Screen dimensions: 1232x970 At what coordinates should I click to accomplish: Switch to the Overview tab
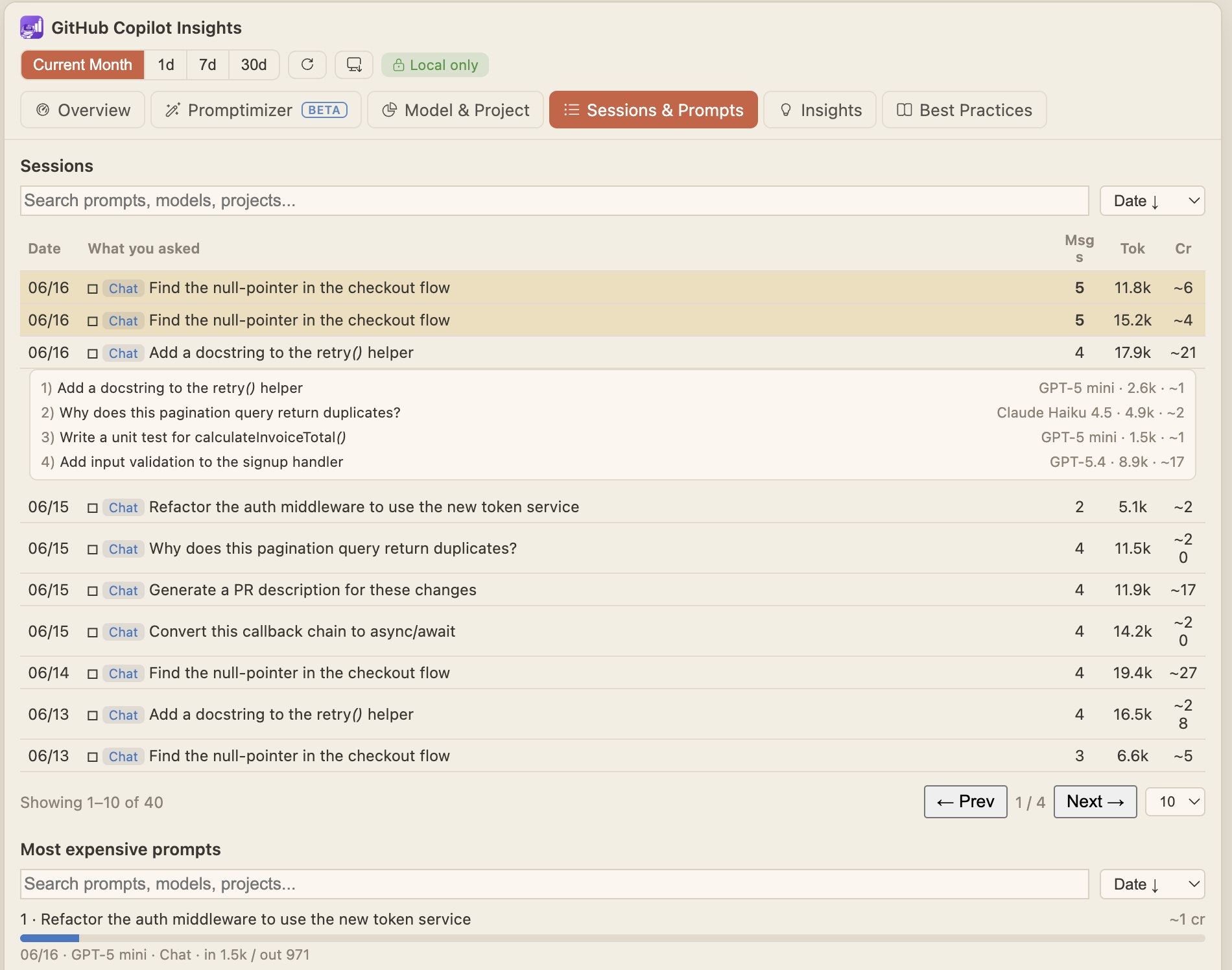tap(82, 110)
